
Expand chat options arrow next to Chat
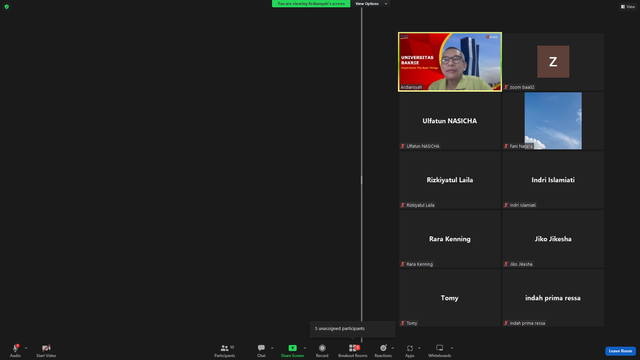[272, 348]
